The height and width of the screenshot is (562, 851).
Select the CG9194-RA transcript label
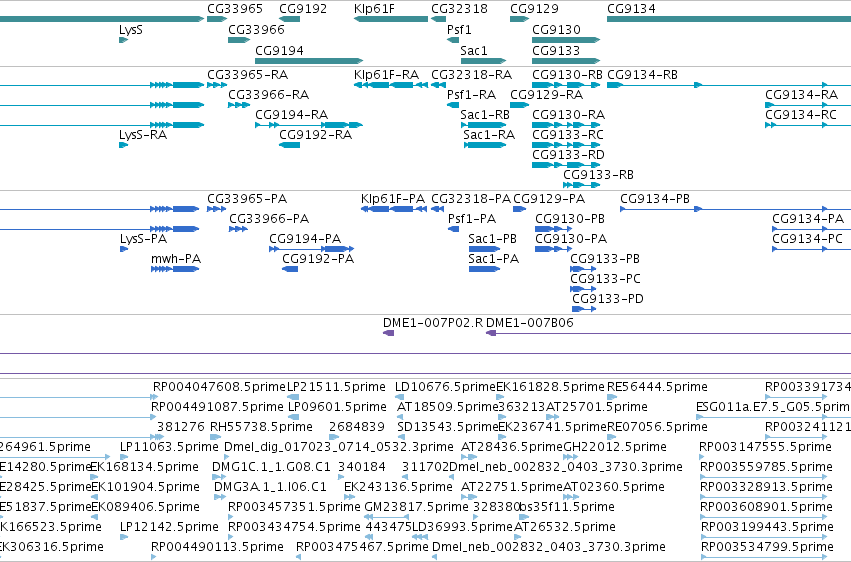click(291, 115)
